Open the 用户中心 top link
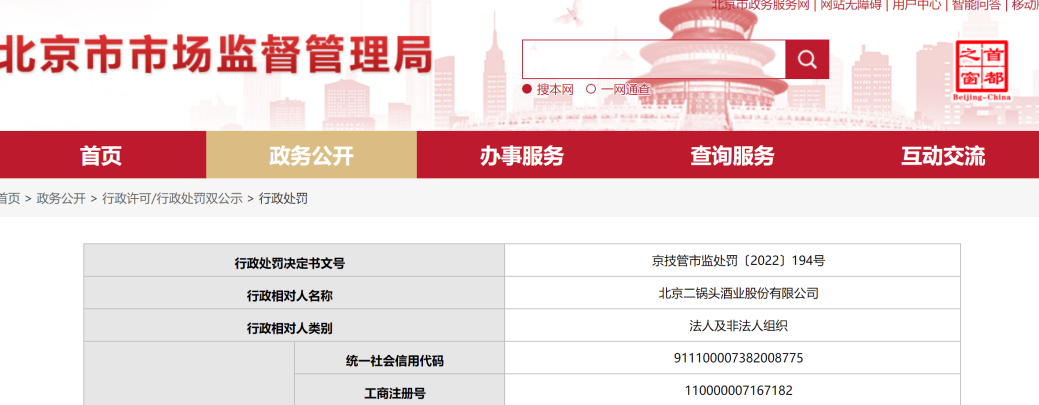 pos(916,5)
